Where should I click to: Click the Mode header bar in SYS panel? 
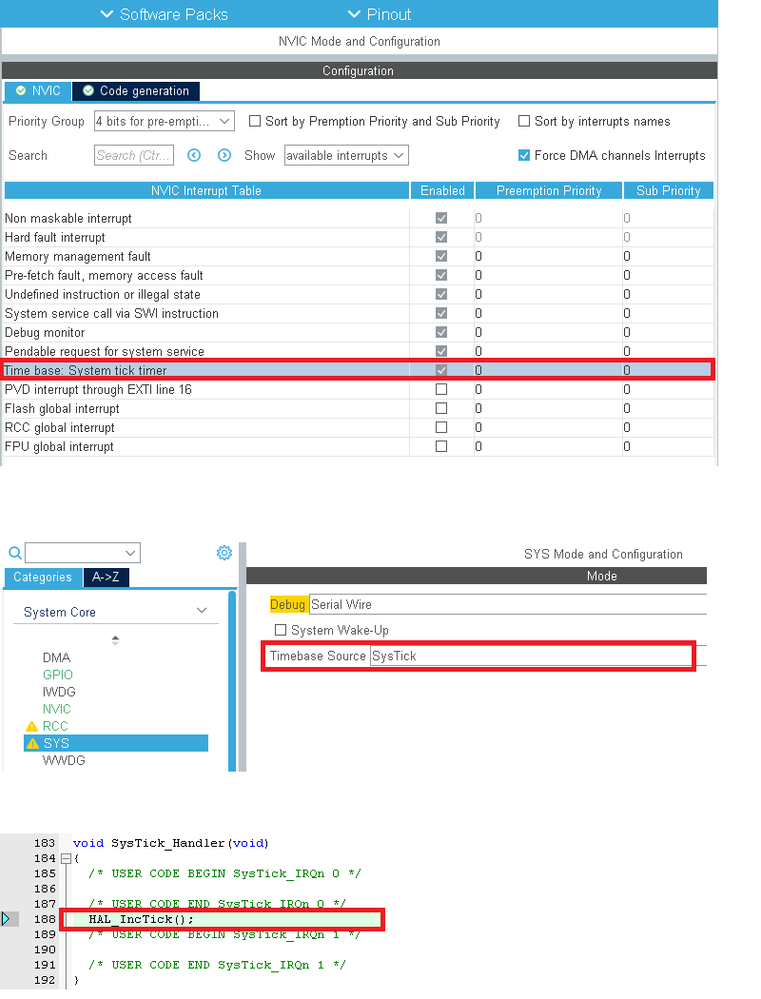477,576
